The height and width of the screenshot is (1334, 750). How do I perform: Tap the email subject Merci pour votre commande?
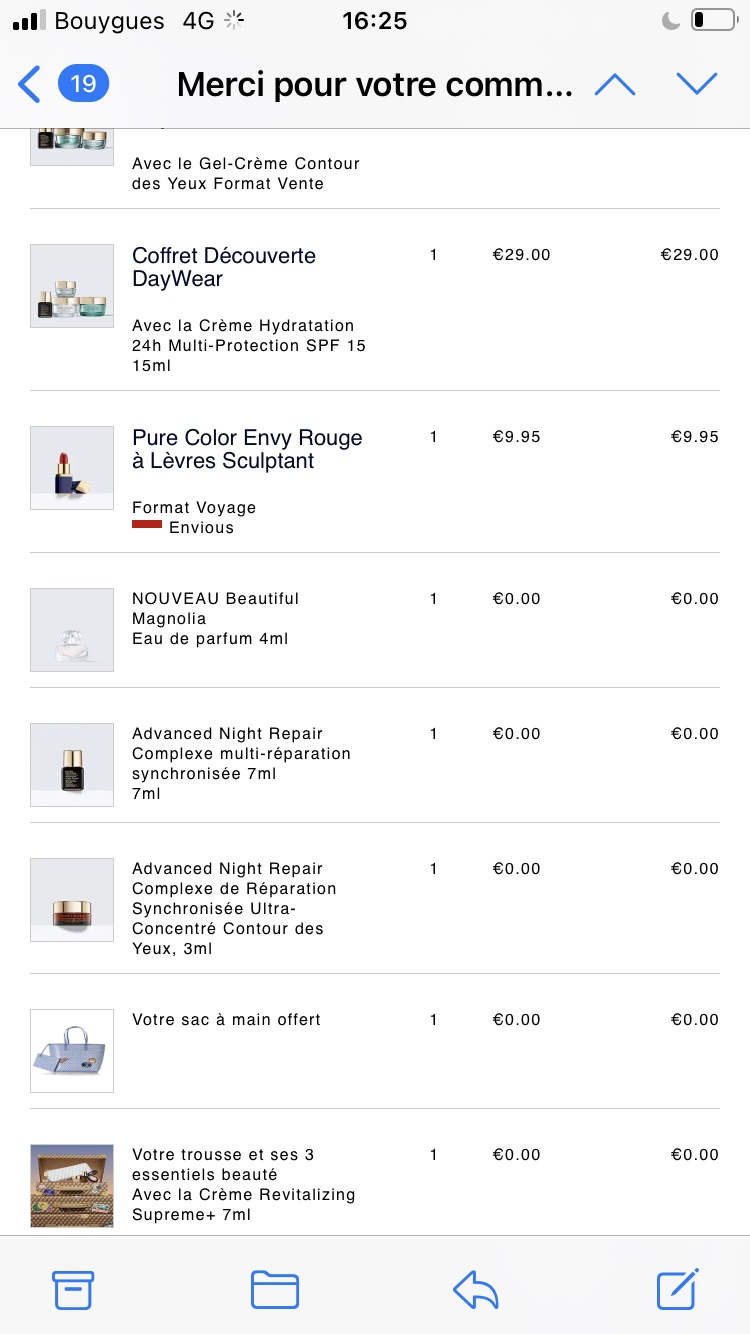[375, 85]
